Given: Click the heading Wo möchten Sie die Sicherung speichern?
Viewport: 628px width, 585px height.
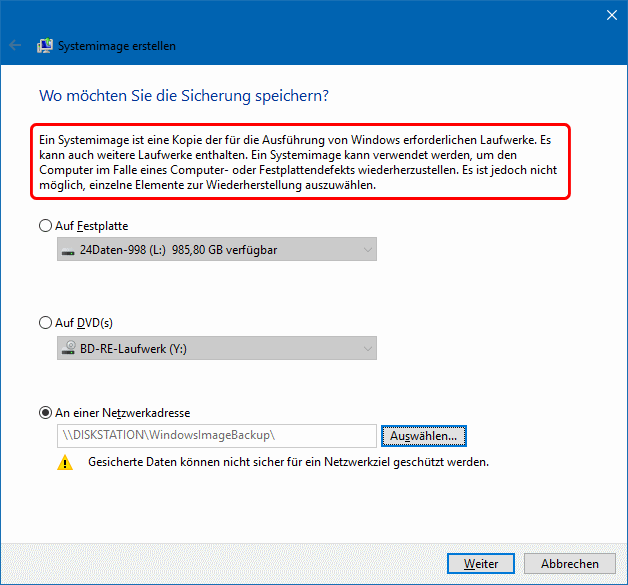Looking at the screenshot, I should [x=184, y=96].
